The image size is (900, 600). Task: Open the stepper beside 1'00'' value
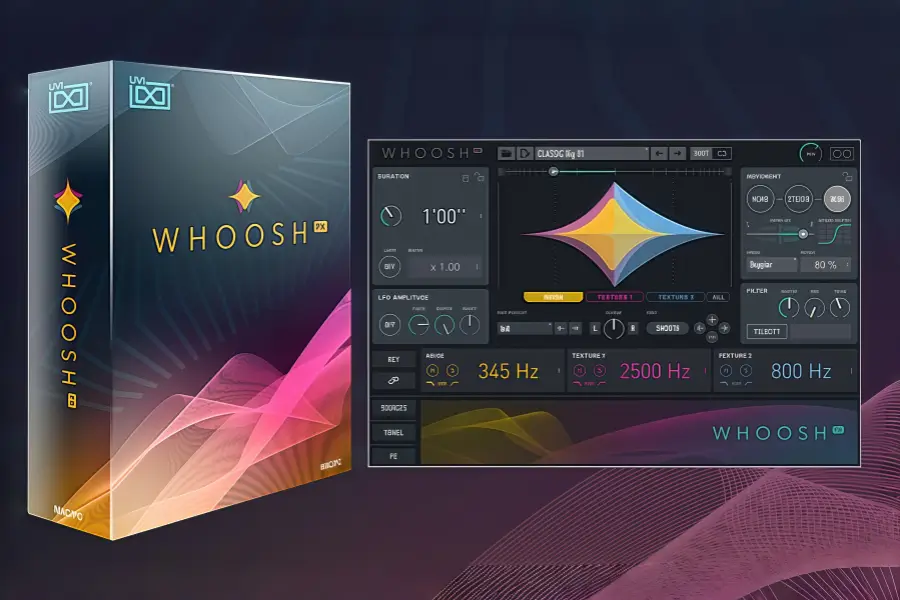click(480, 216)
